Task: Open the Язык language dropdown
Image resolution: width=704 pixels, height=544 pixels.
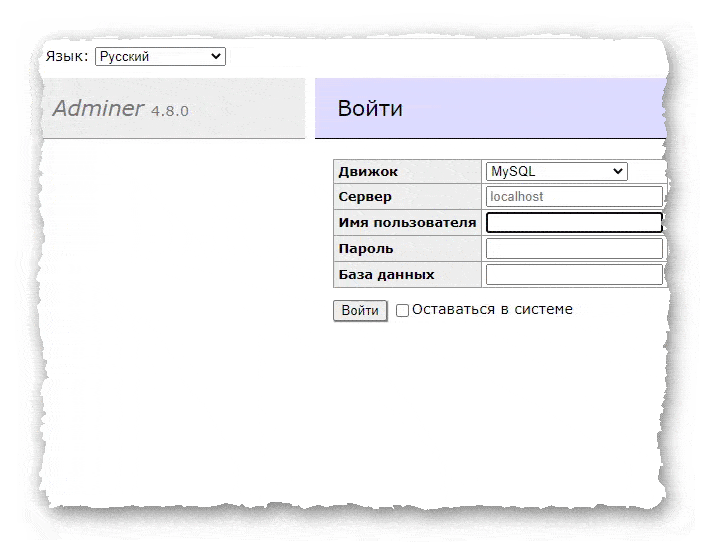Action: [160, 57]
